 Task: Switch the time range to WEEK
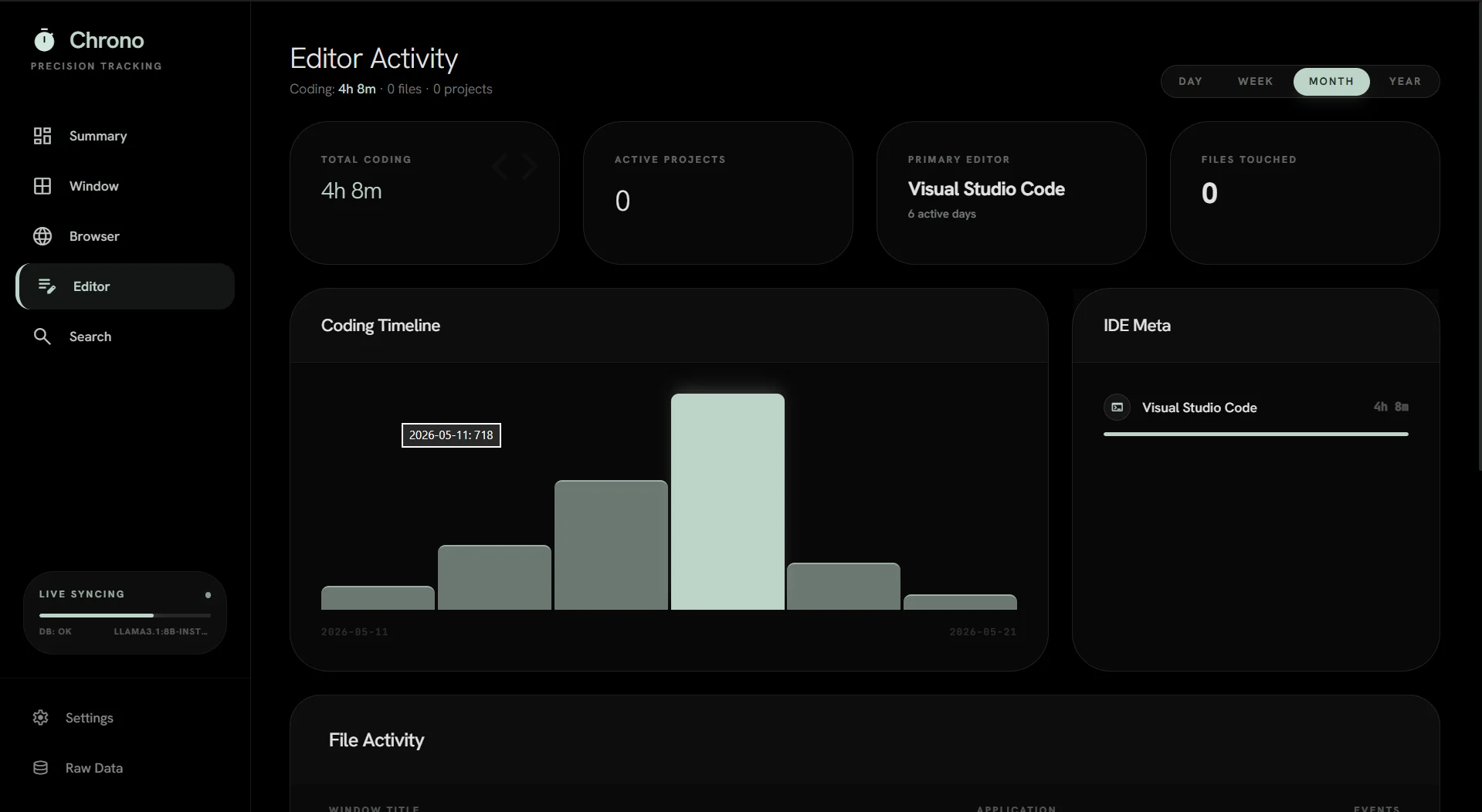click(x=1255, y=81)
